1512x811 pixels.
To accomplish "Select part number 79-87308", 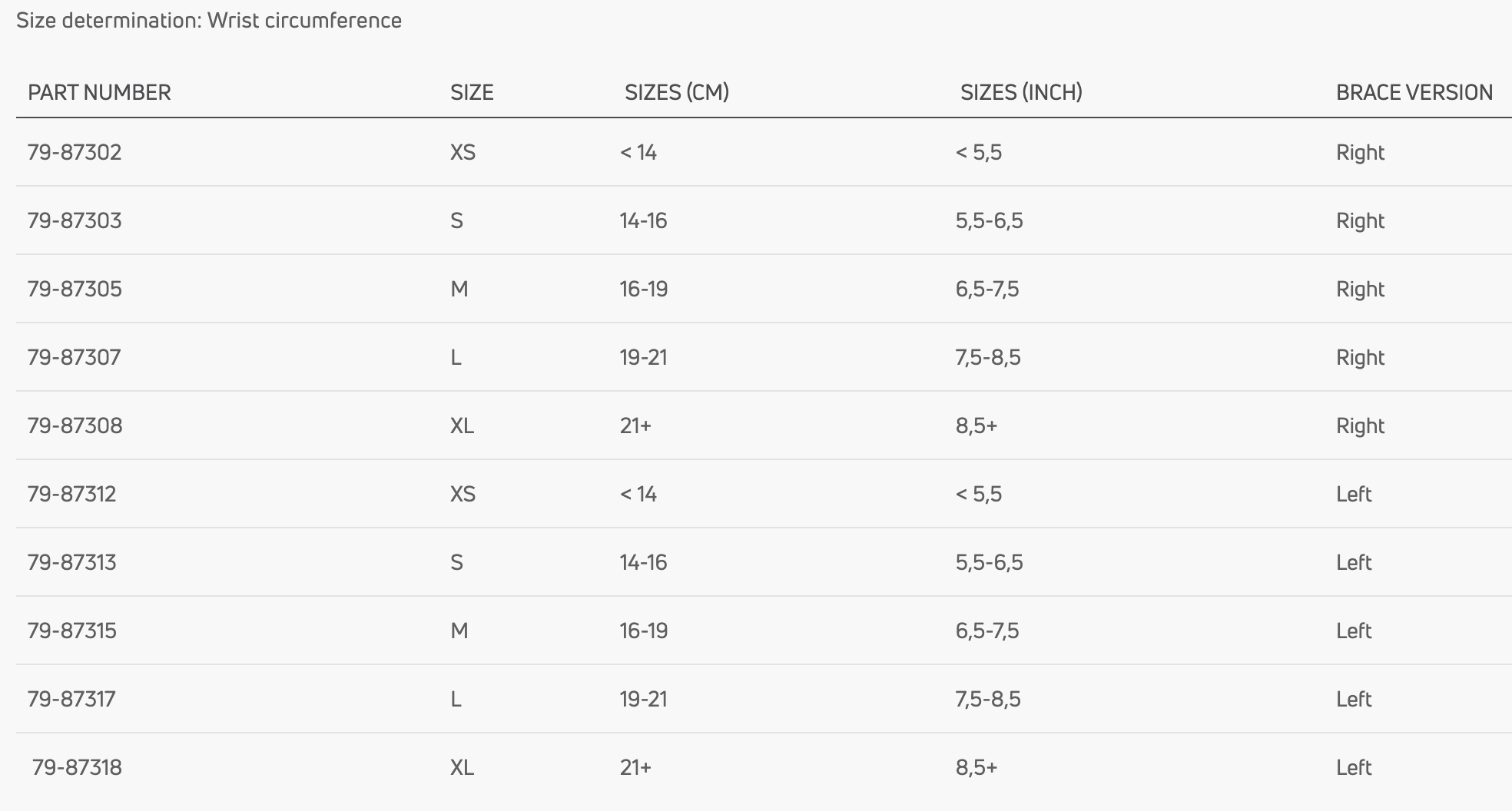I will pos(75,425).
